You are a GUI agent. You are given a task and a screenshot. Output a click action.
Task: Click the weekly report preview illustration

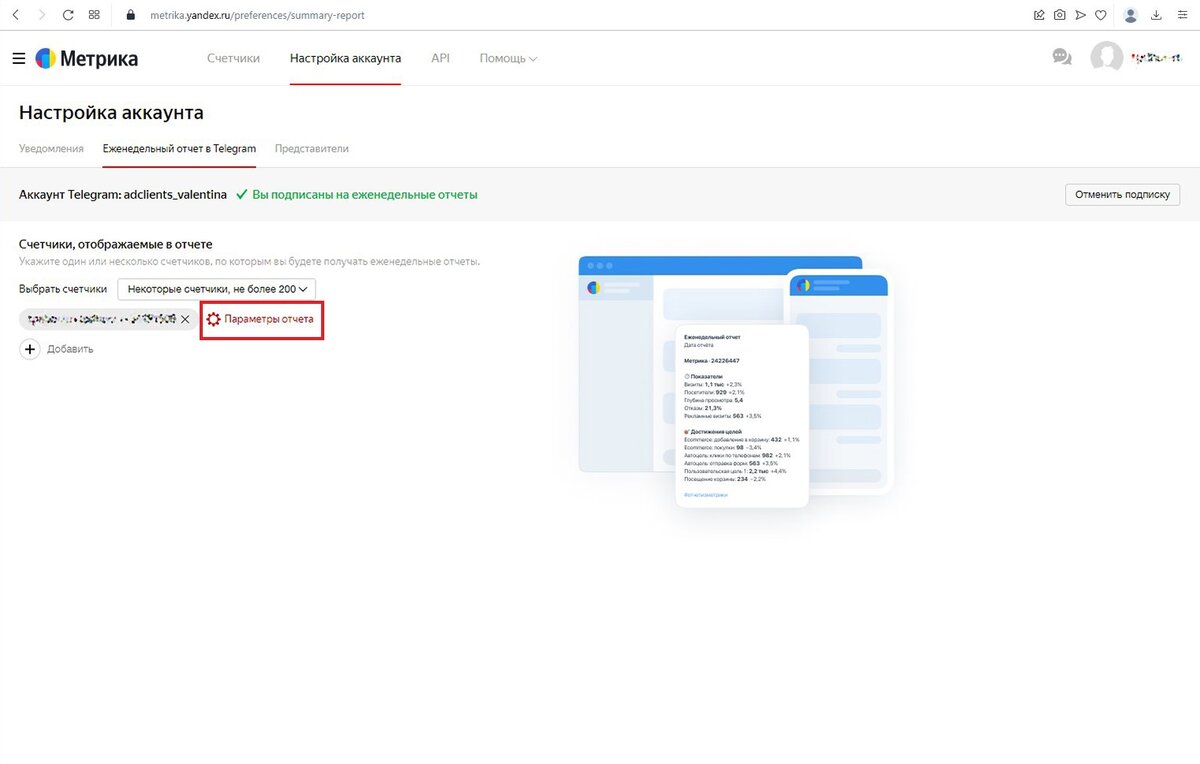tap(735, 381)
